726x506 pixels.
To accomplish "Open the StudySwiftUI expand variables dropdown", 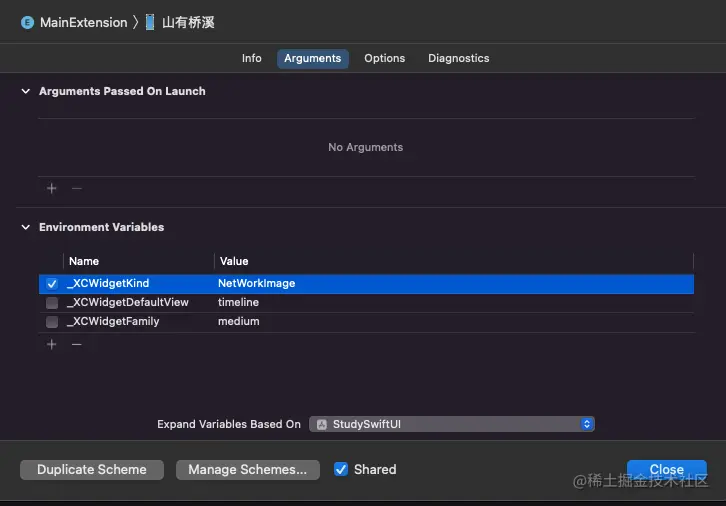I will coord(452,424).
